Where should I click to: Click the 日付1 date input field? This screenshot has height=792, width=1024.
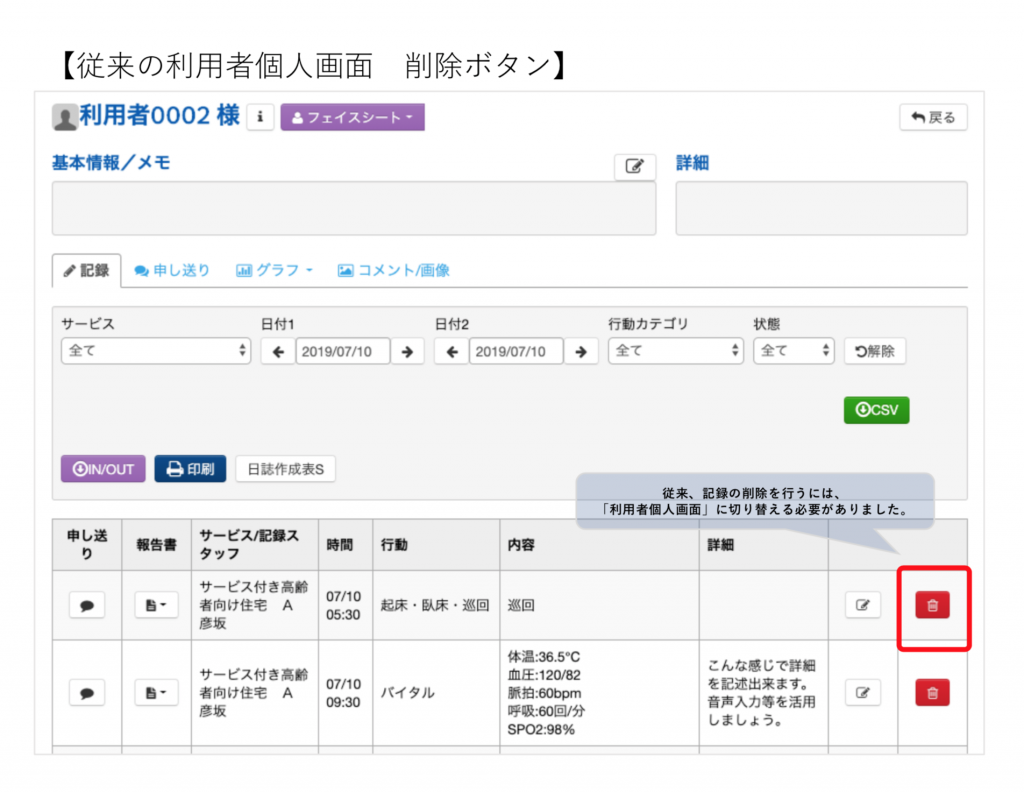[342, 351]
